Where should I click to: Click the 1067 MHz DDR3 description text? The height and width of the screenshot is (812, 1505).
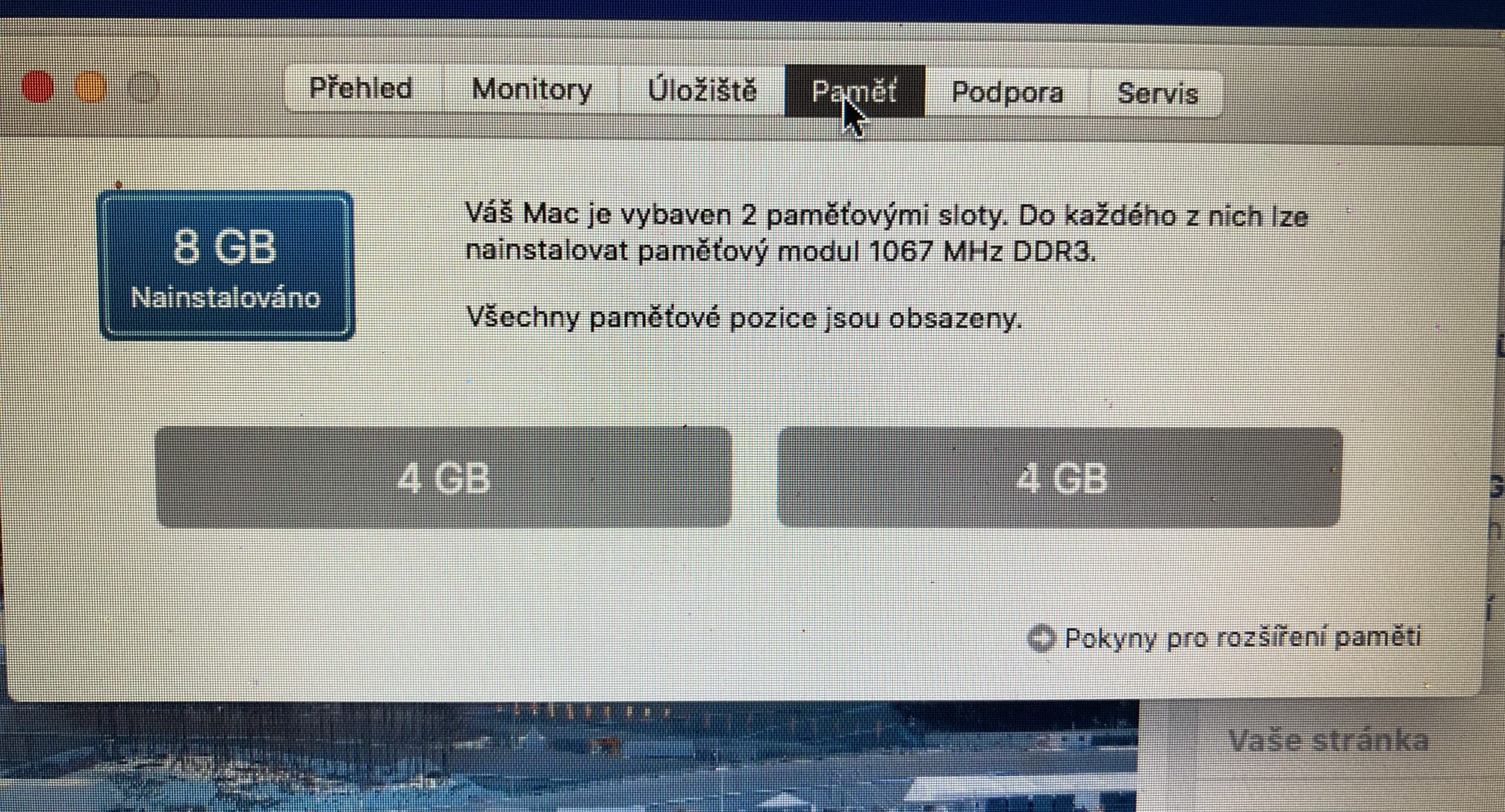982,252
